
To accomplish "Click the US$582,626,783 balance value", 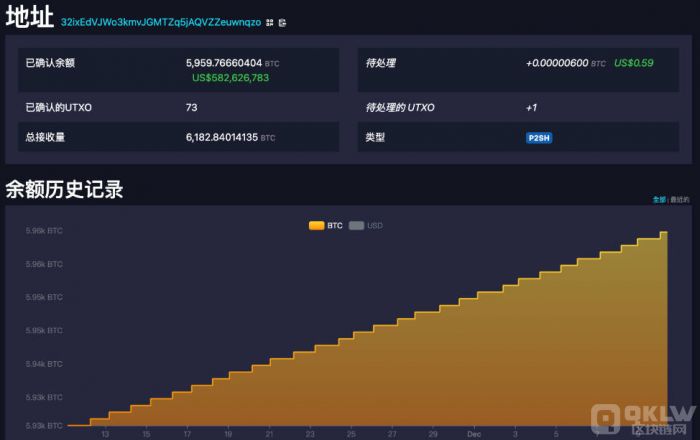I will (230, 77).
